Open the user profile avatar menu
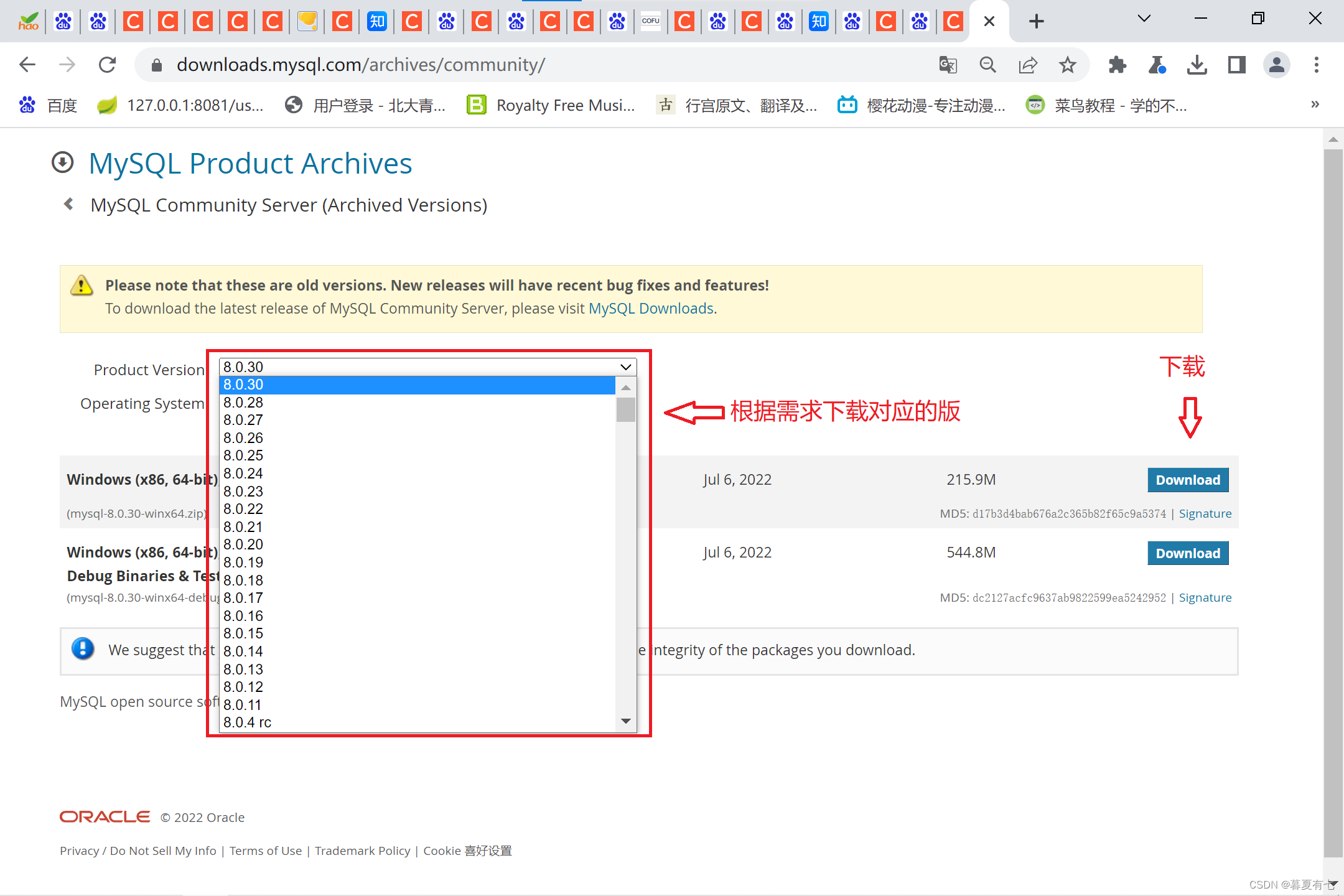The height and width of the screenshot is (896, 1344). 1276,65
